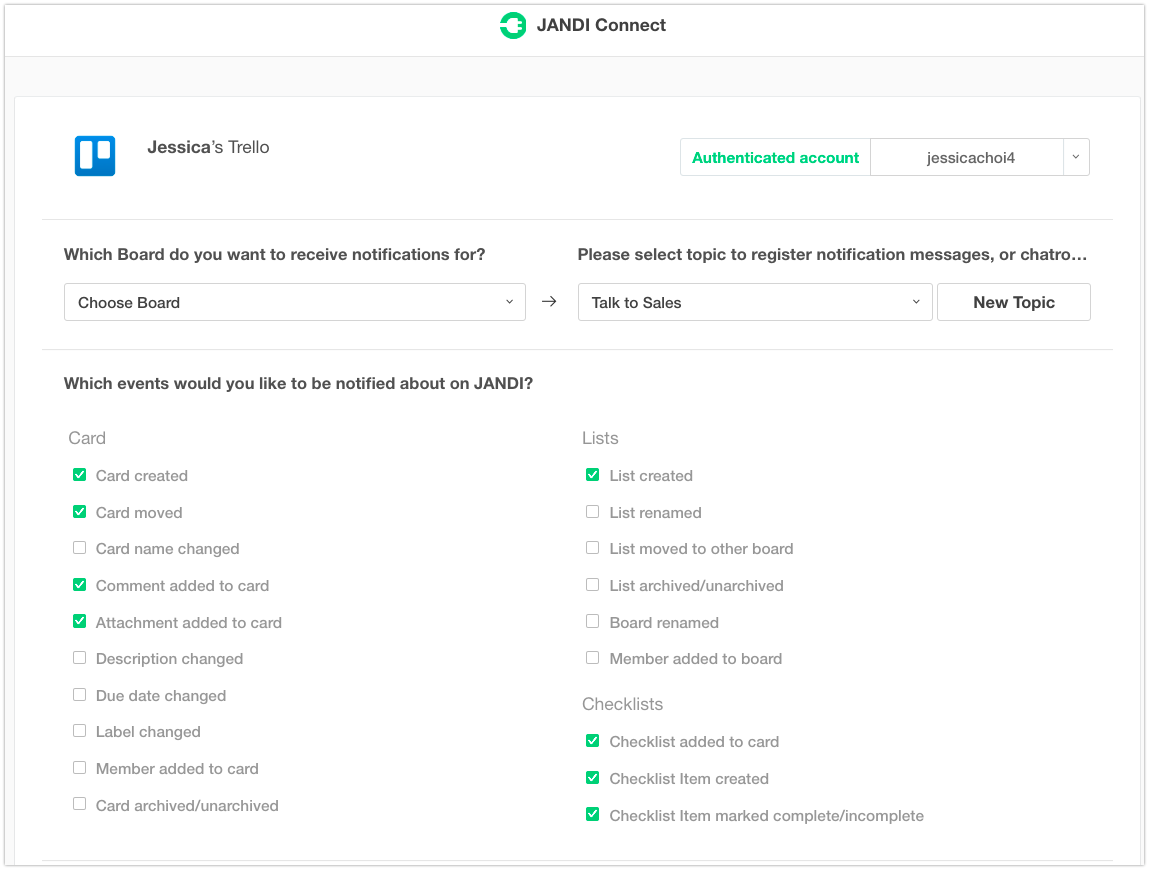Click the Jessica's Trello title

208,147
